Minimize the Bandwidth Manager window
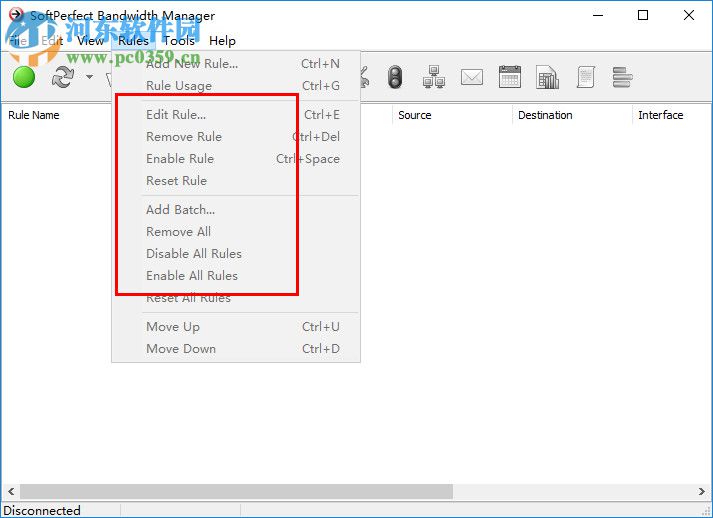This screenshot has height=518, width=713. [x=598, y=15]
